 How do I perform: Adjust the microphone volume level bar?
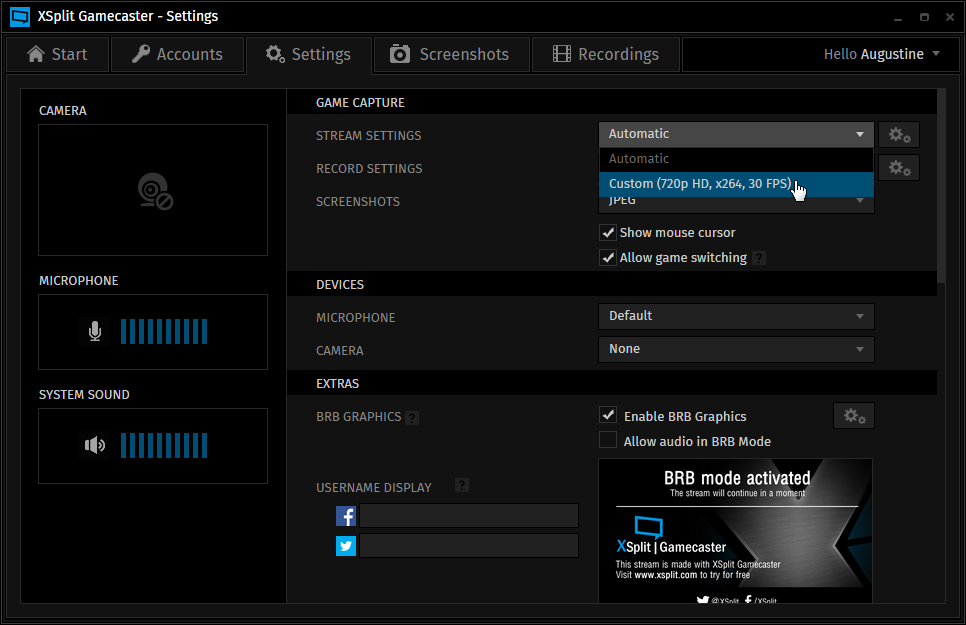tap(164, 332)
